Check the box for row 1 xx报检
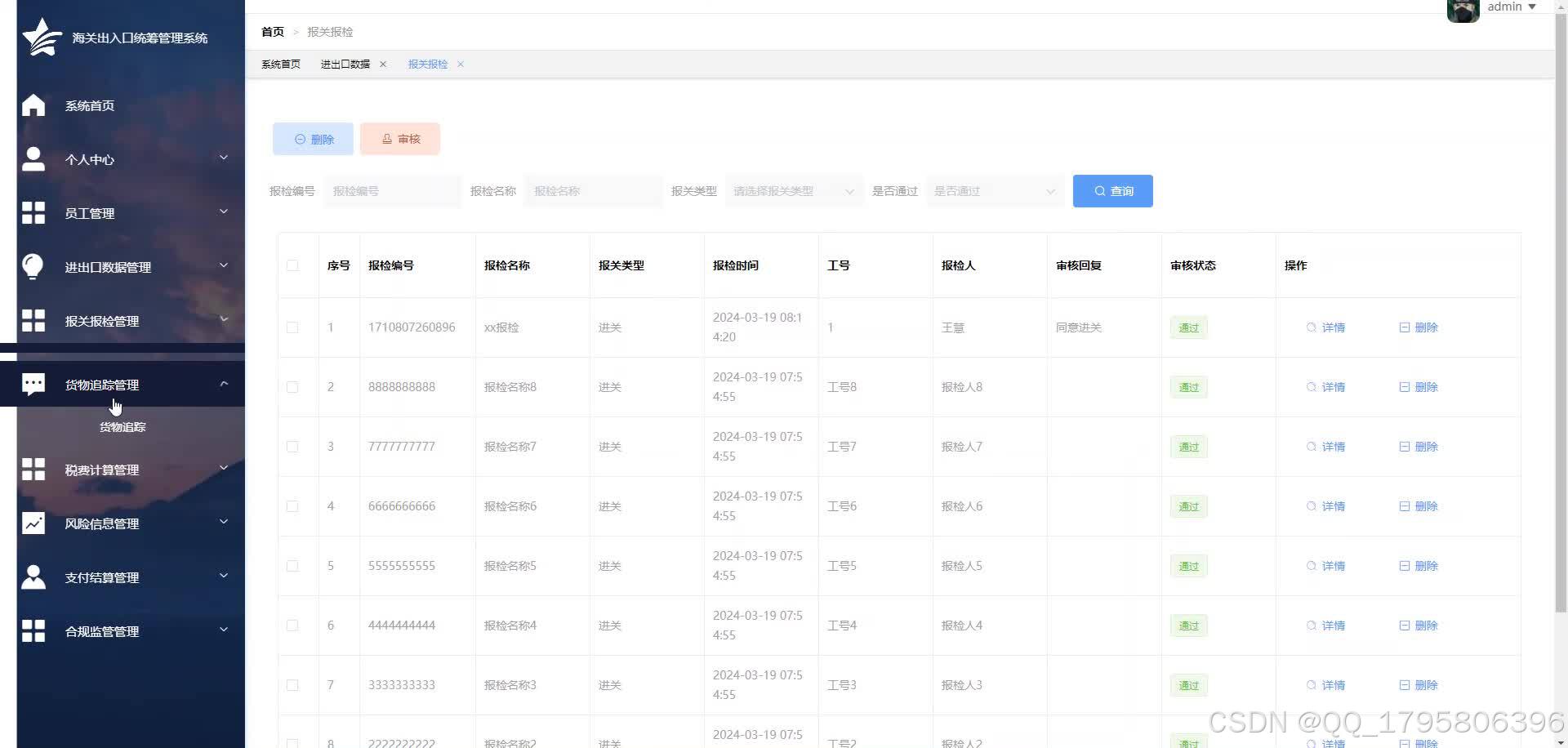Screen dimensions: 1568x748 point(292,327)
